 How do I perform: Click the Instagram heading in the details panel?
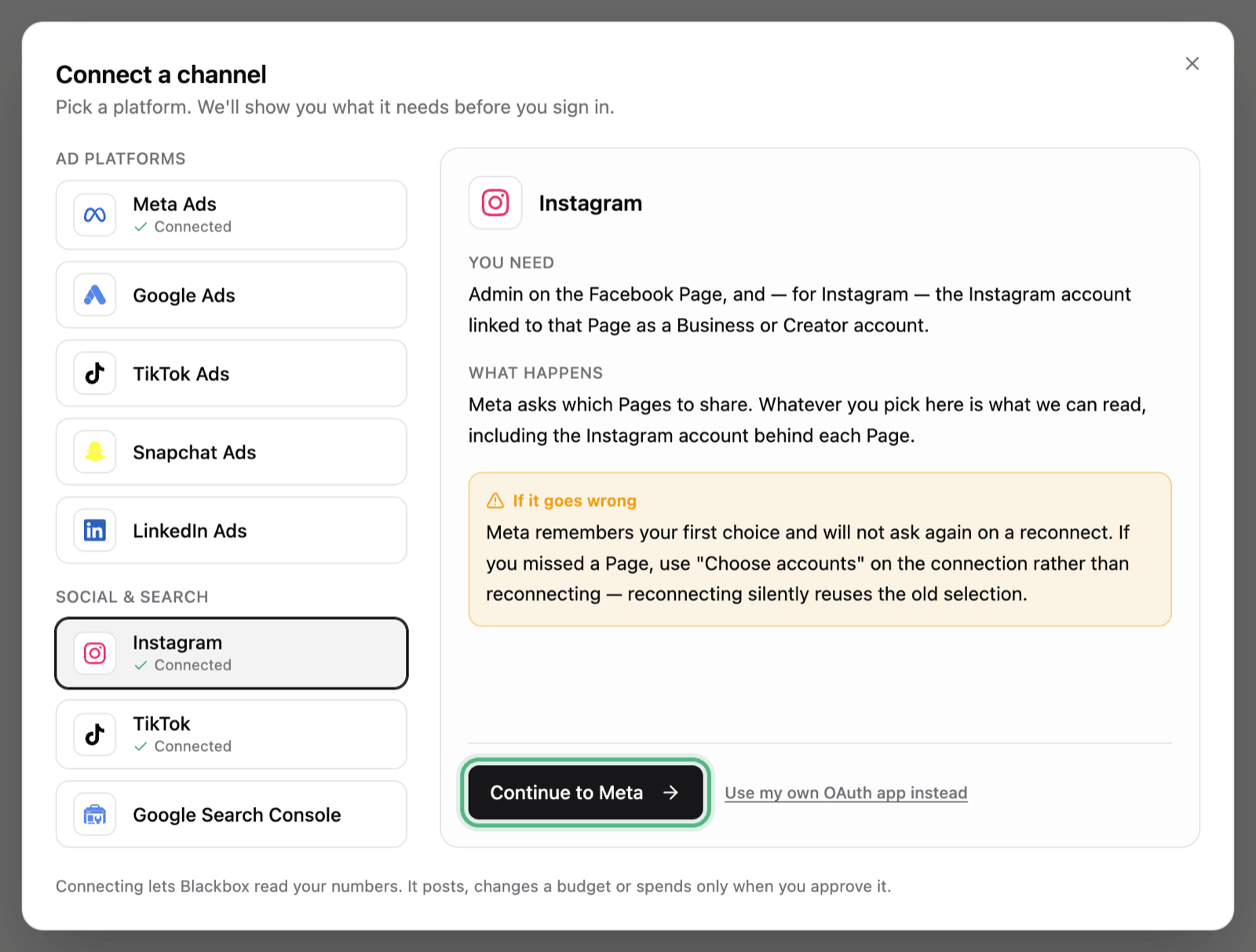point(590,203)
